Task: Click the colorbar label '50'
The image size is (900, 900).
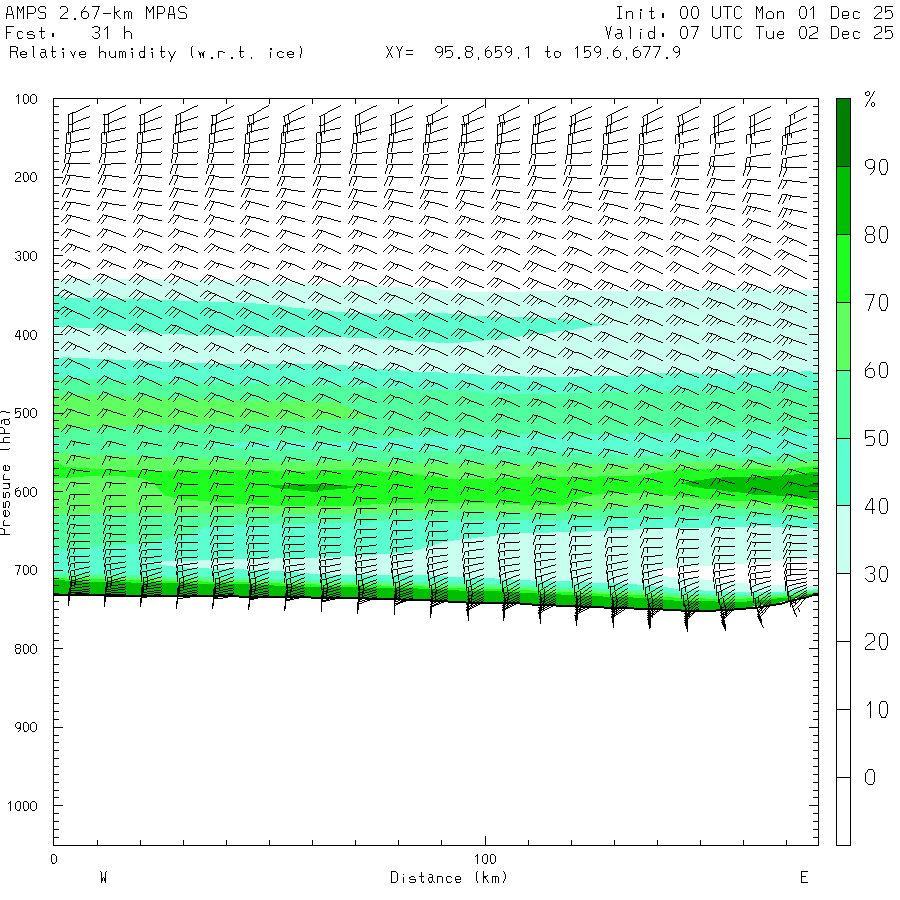Action: coord(876,439)
